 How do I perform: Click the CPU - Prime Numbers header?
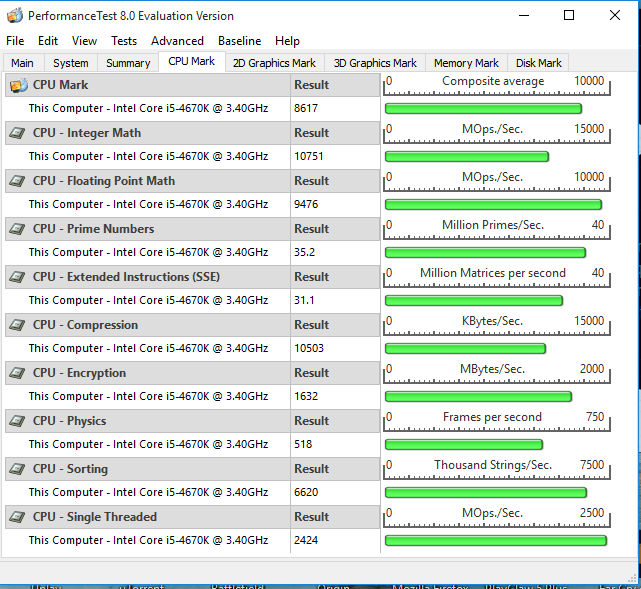93,229
